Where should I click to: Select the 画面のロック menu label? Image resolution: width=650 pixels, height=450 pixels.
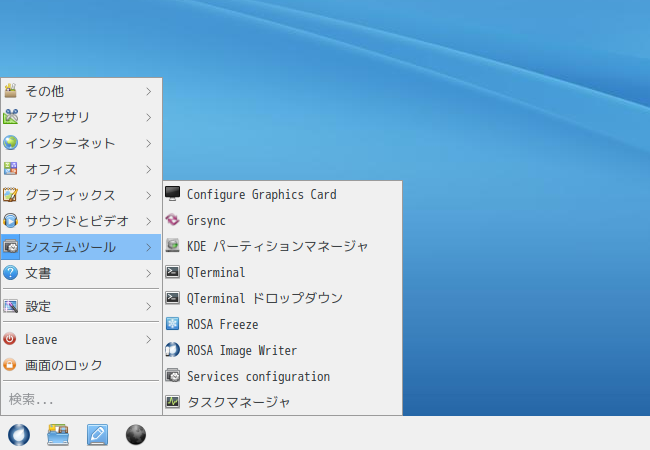pyautogui.click(x=63, y=365)
